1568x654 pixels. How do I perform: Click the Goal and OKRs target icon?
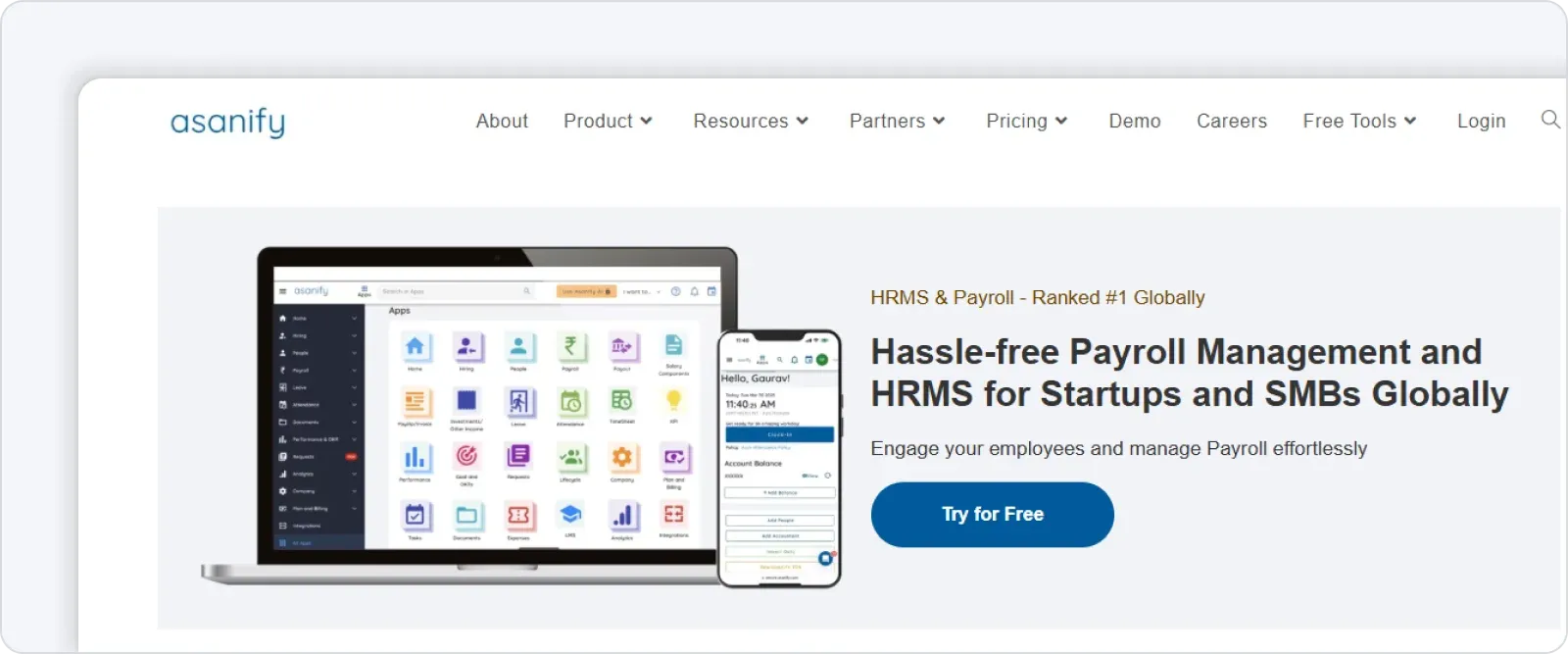pyautogui.click(x=466, y=456)
